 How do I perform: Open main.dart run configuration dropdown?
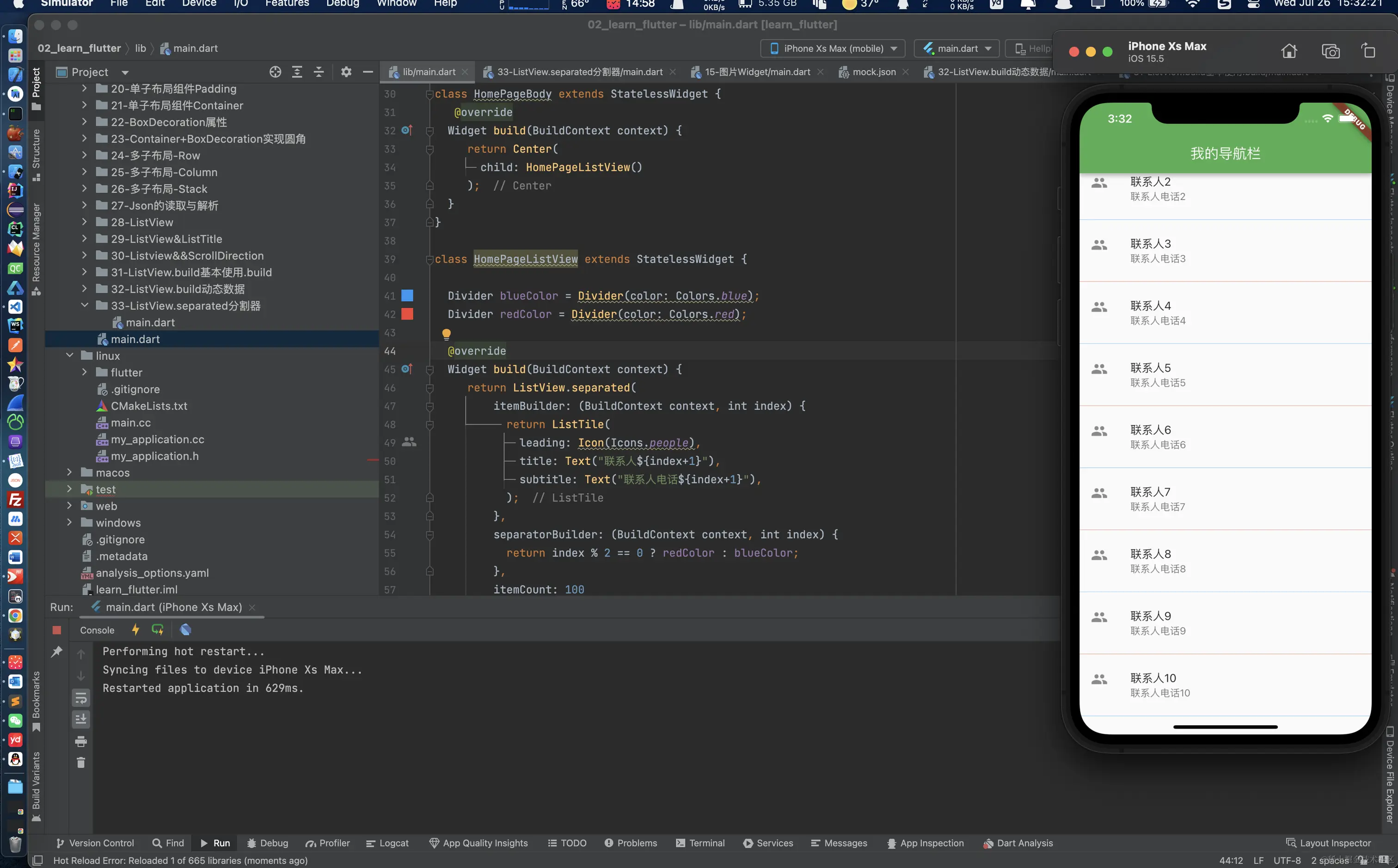point(957,48)
